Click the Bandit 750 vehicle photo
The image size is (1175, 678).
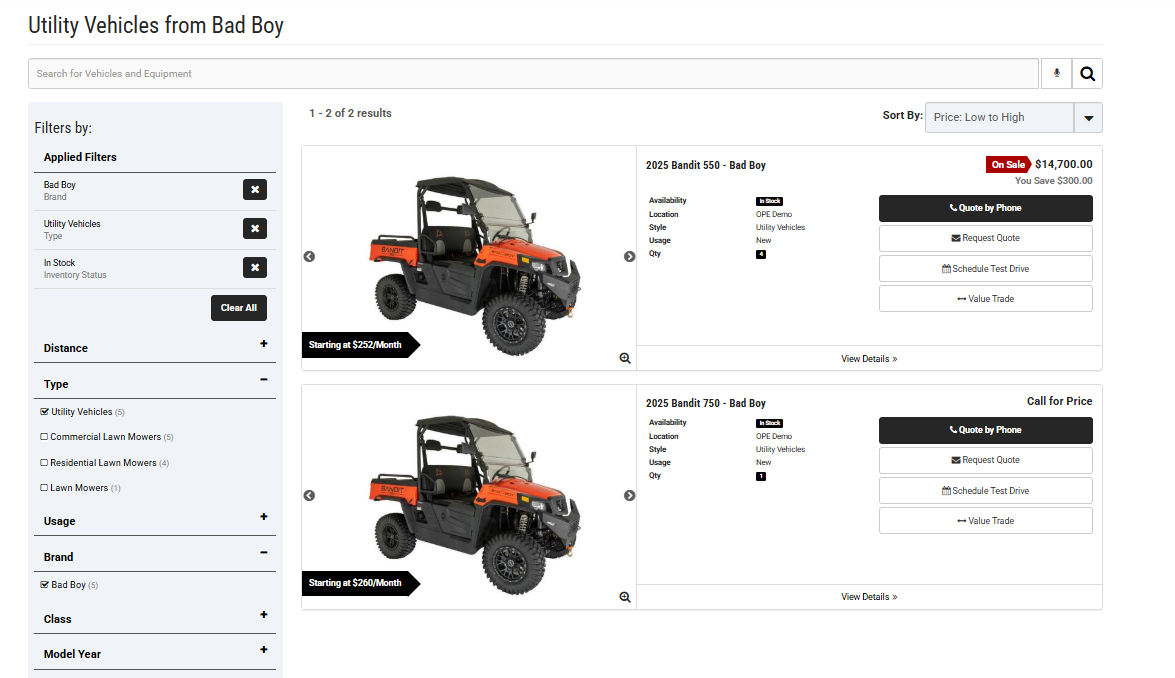click(475, 504)
